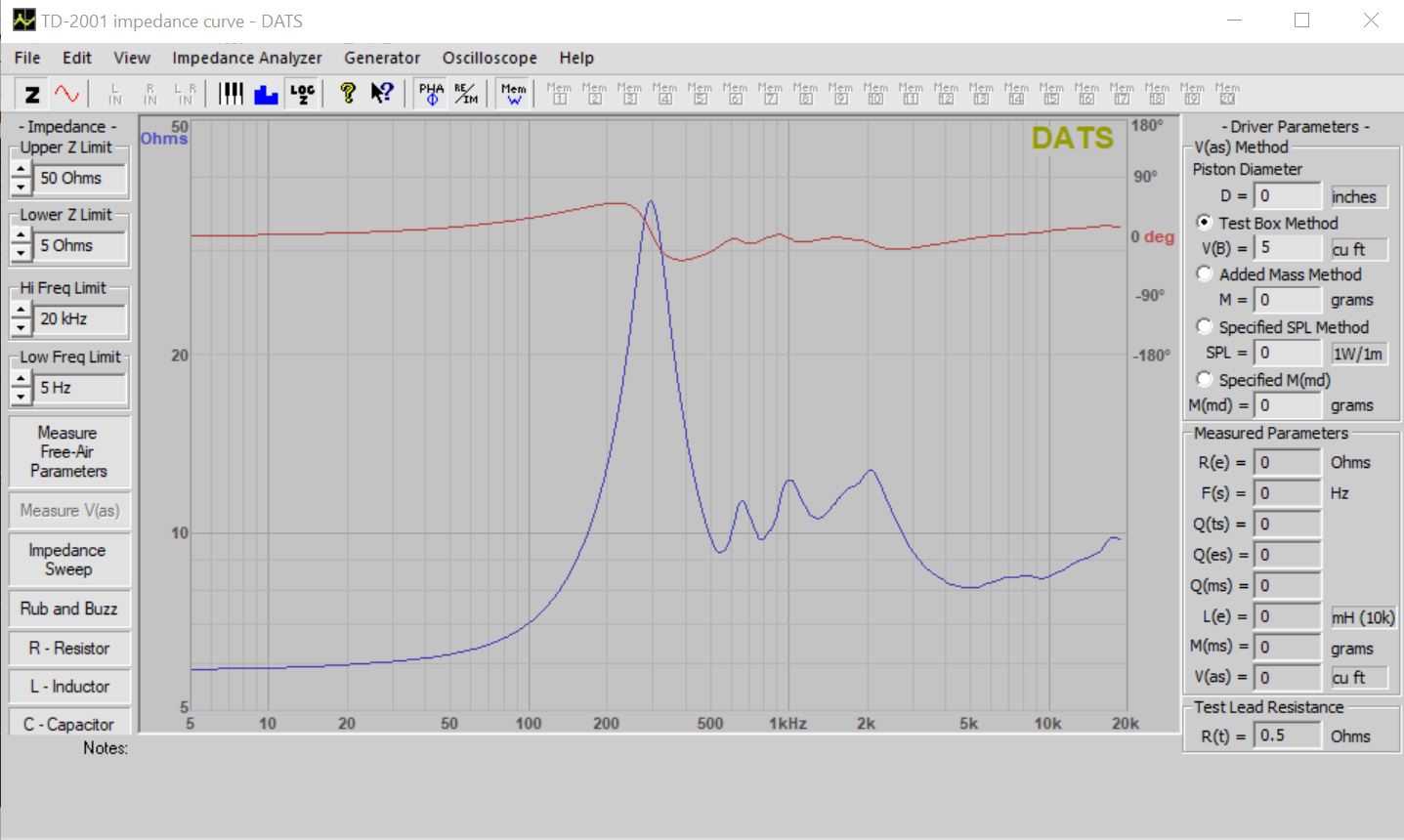The width and height of the screenshot is (1404, 840).
Task: Click the Piston Diameter D input field
Action: coord(1286,196)
